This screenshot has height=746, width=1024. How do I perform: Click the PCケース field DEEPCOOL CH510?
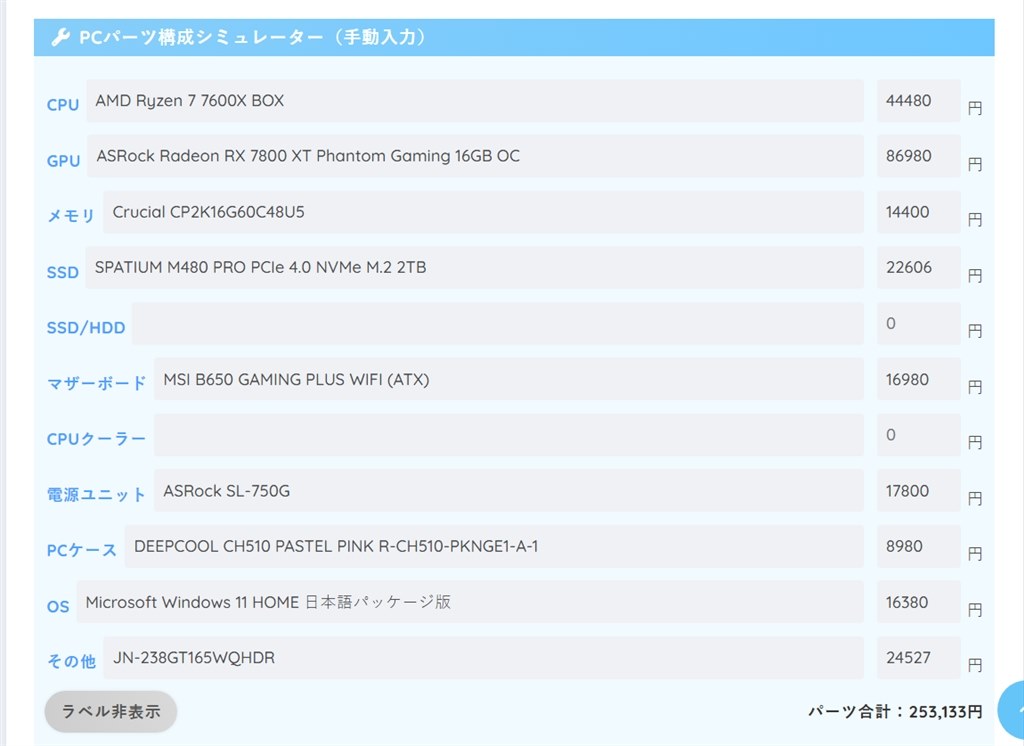494,546
